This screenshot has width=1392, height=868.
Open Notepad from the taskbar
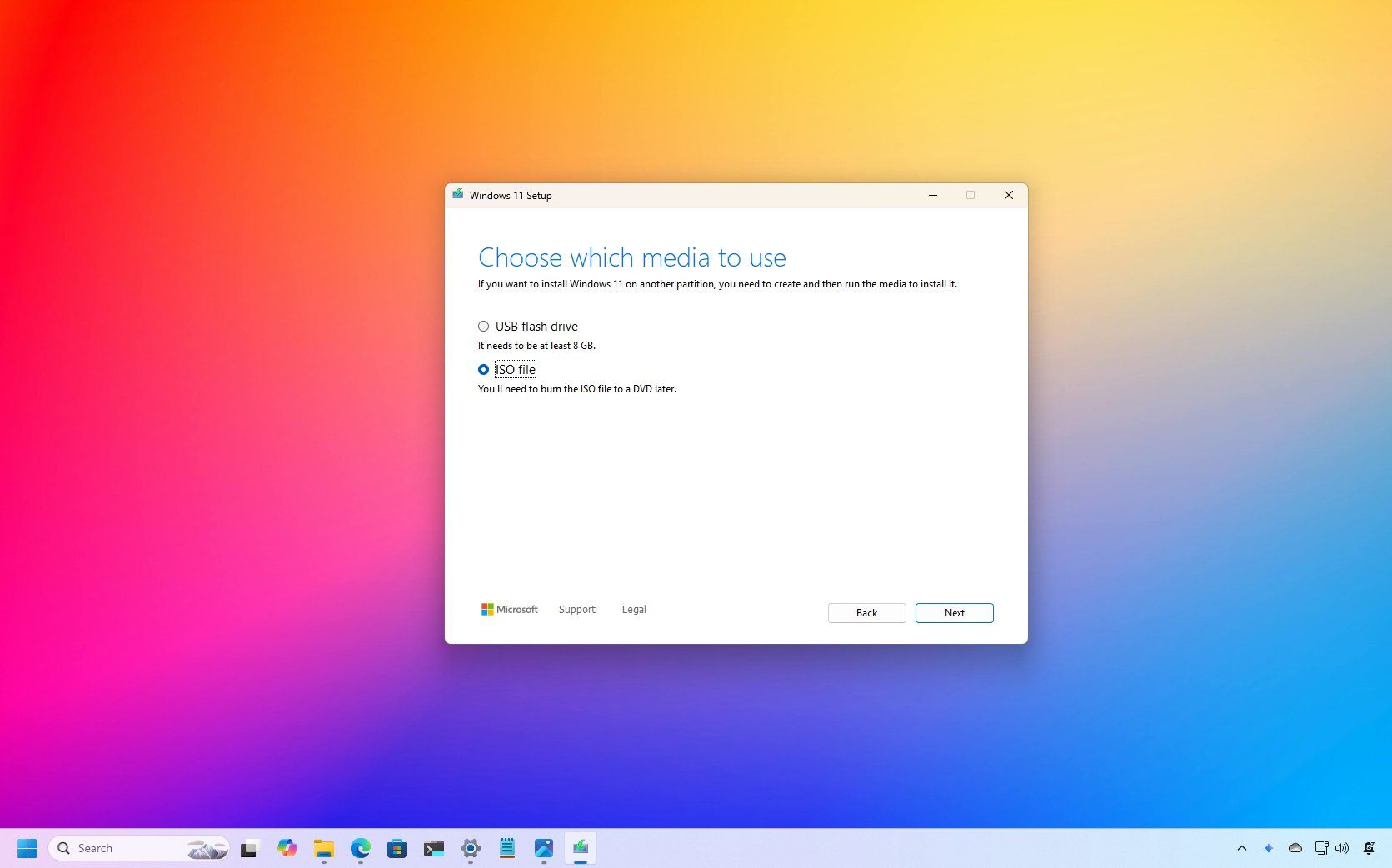point(507,848)
